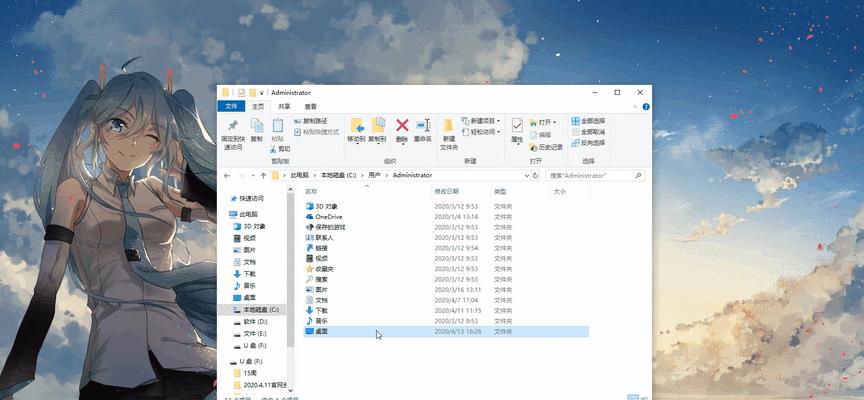Viewport: 864px width, 400px height.
Task: Click the 粘贴 paste clipboard icon
Action: pos(278,126)
